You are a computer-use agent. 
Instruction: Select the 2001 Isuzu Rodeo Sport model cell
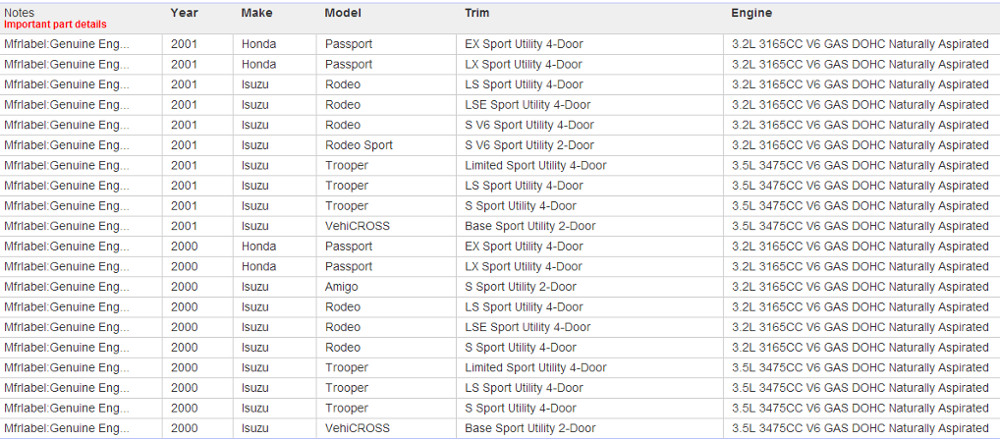pos(386,145)
